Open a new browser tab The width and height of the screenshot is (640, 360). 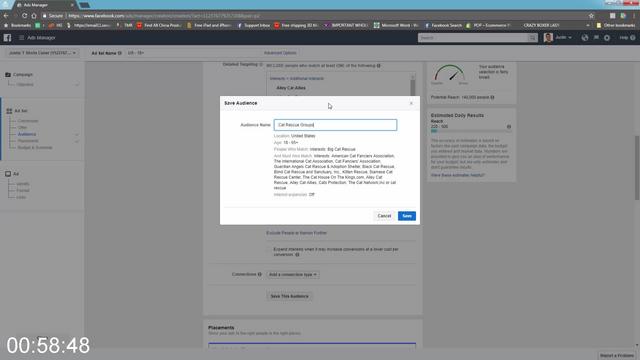click(84, 5)
